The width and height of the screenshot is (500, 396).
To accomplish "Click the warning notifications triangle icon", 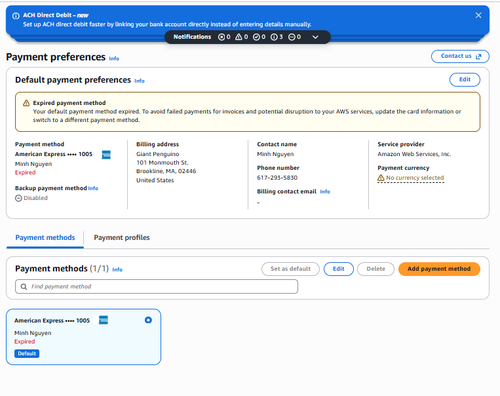I will tap(239, 37).
